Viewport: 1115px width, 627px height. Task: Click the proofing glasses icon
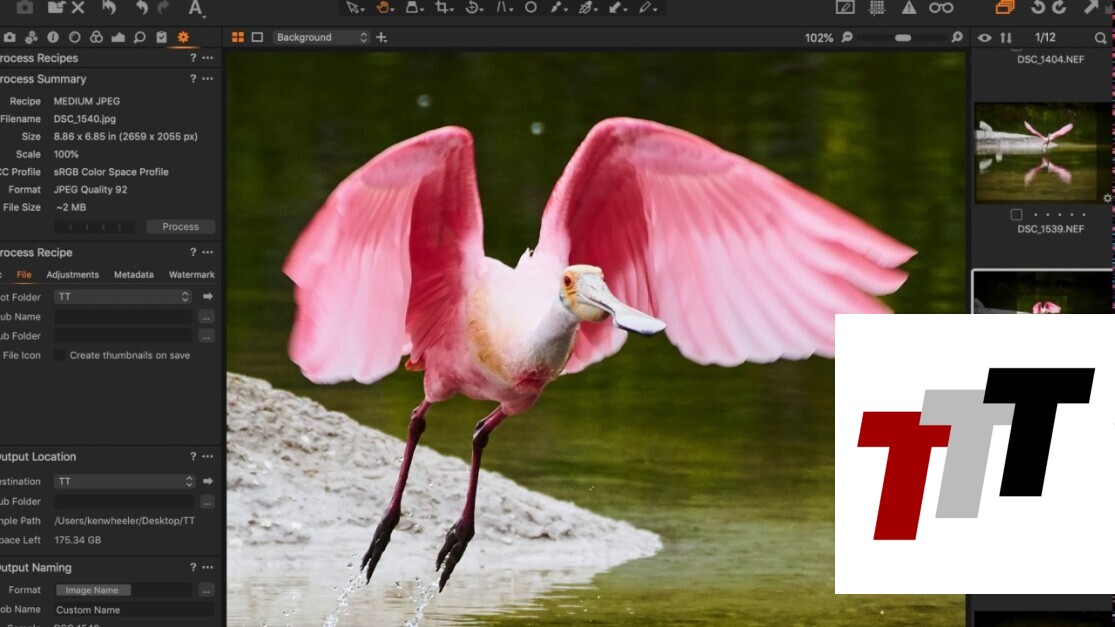coord(941,8)
